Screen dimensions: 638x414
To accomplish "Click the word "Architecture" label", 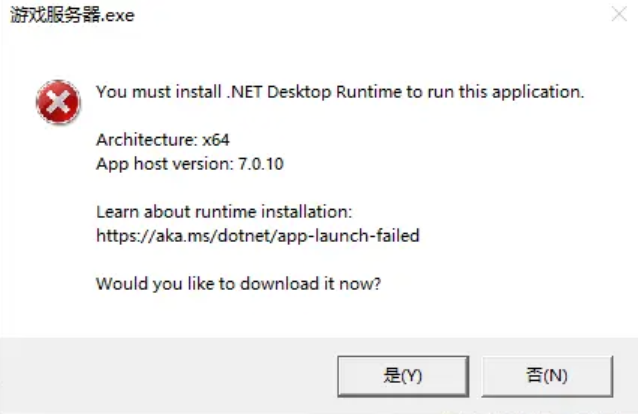I will tap(146, 139).
